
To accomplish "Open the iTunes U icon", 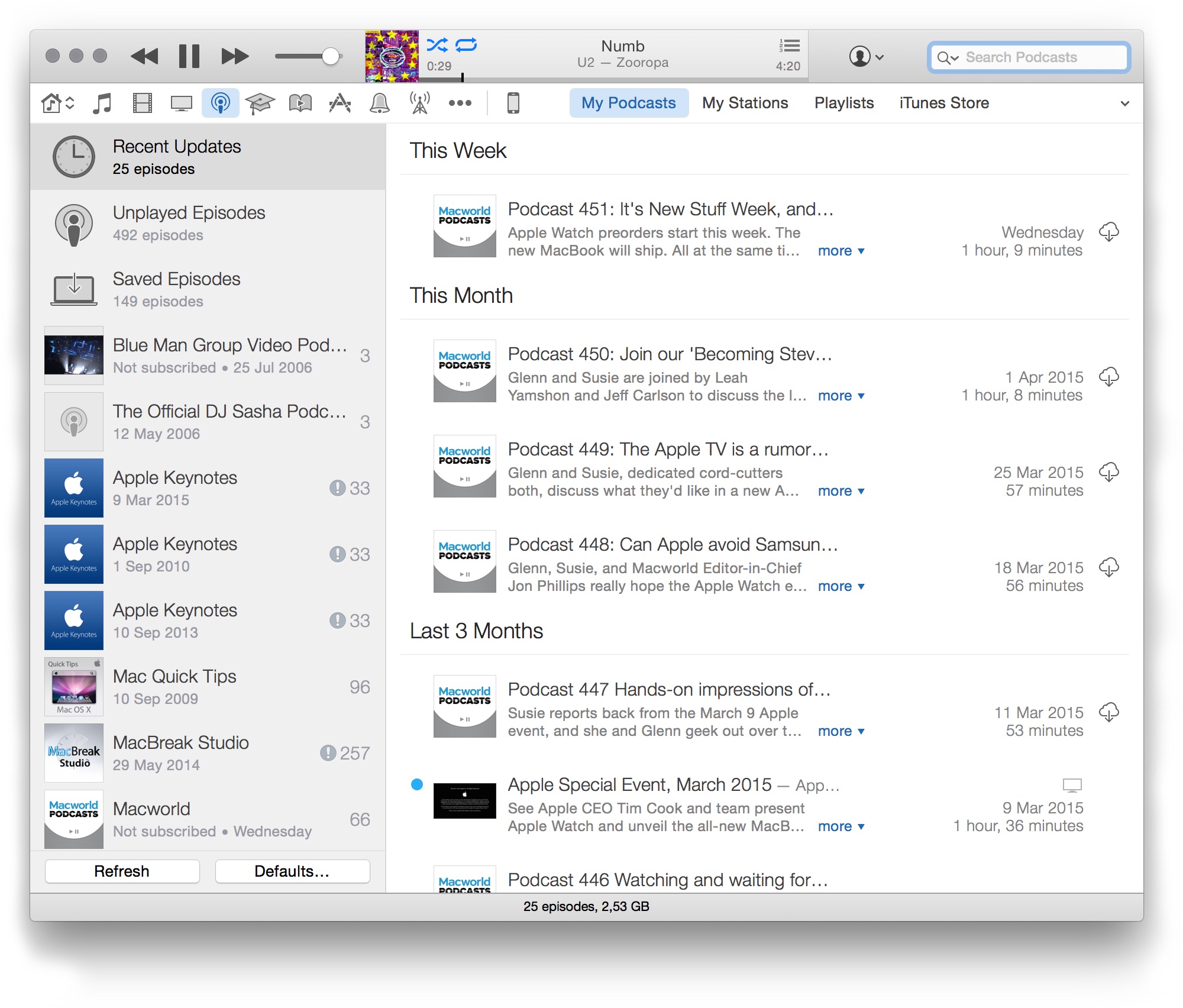I will pyautogui.click(x=260, y=104).
